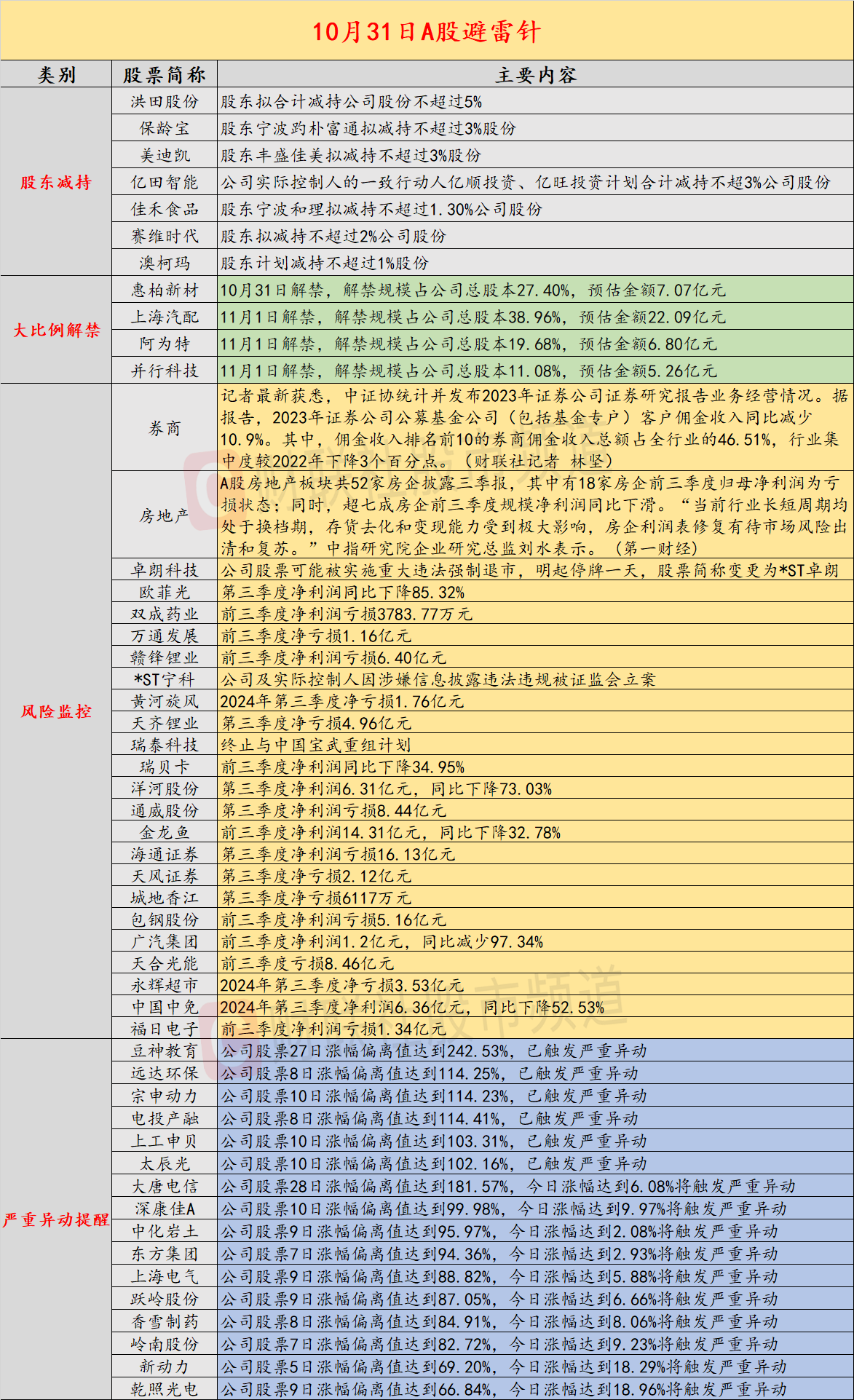
Task: Select stock name '新动力'
Action: [x=165, y=1367]
